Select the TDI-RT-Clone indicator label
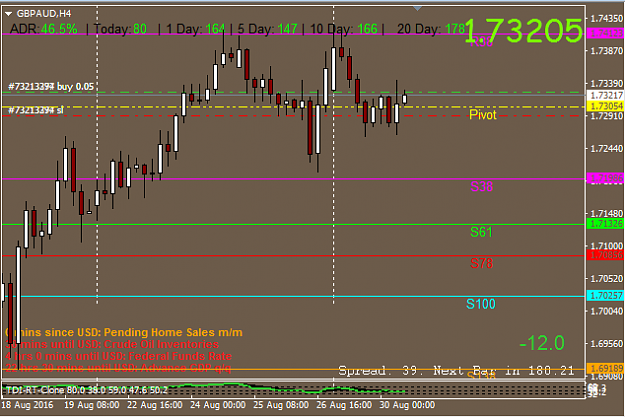 click(x=85, y=390)
